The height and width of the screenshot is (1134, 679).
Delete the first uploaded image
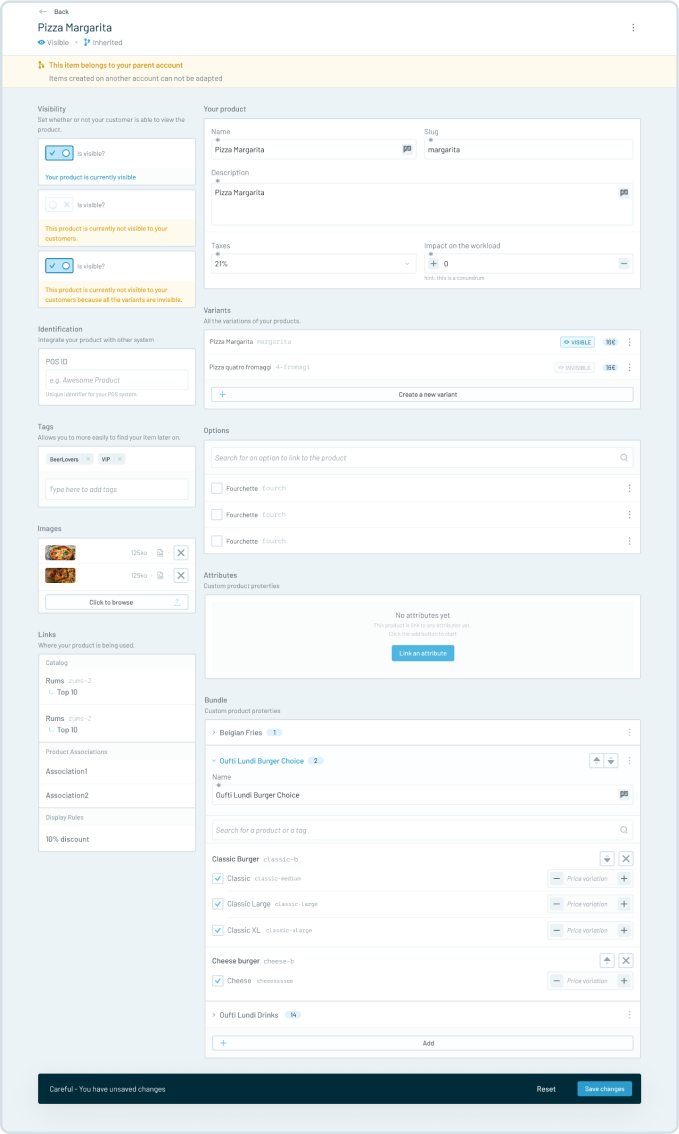coord(180,553)
